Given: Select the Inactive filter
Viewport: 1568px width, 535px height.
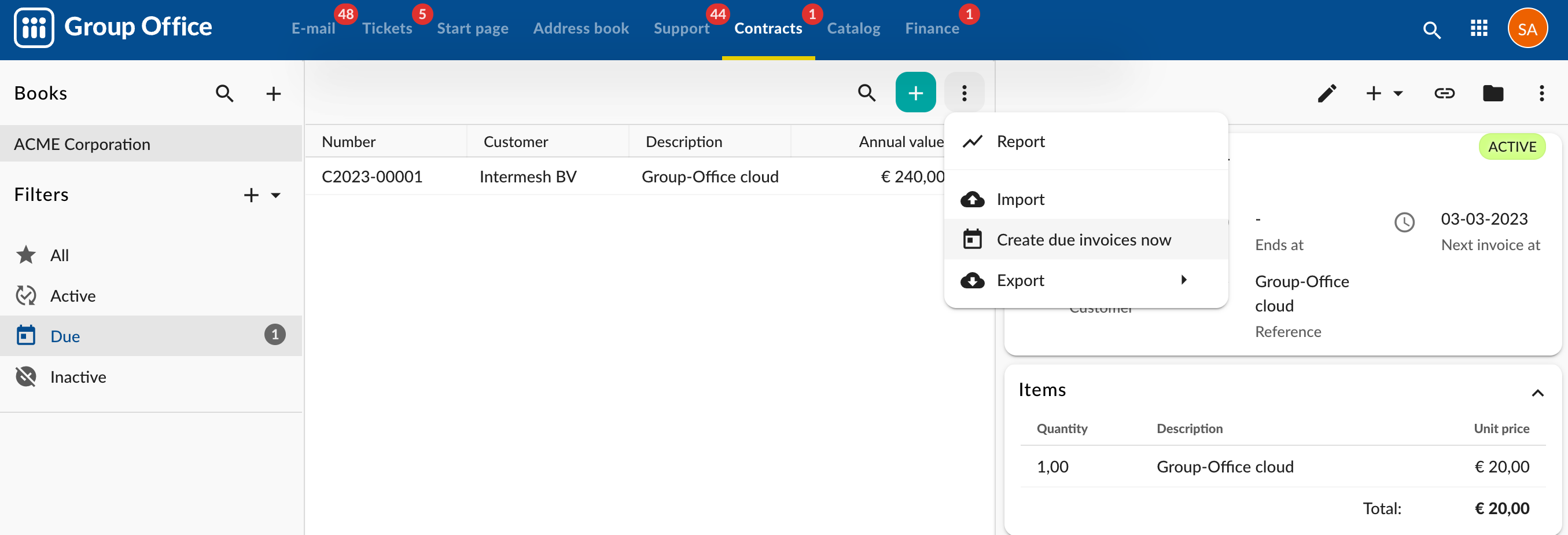Looking at the screenshot, I should 151,376.
